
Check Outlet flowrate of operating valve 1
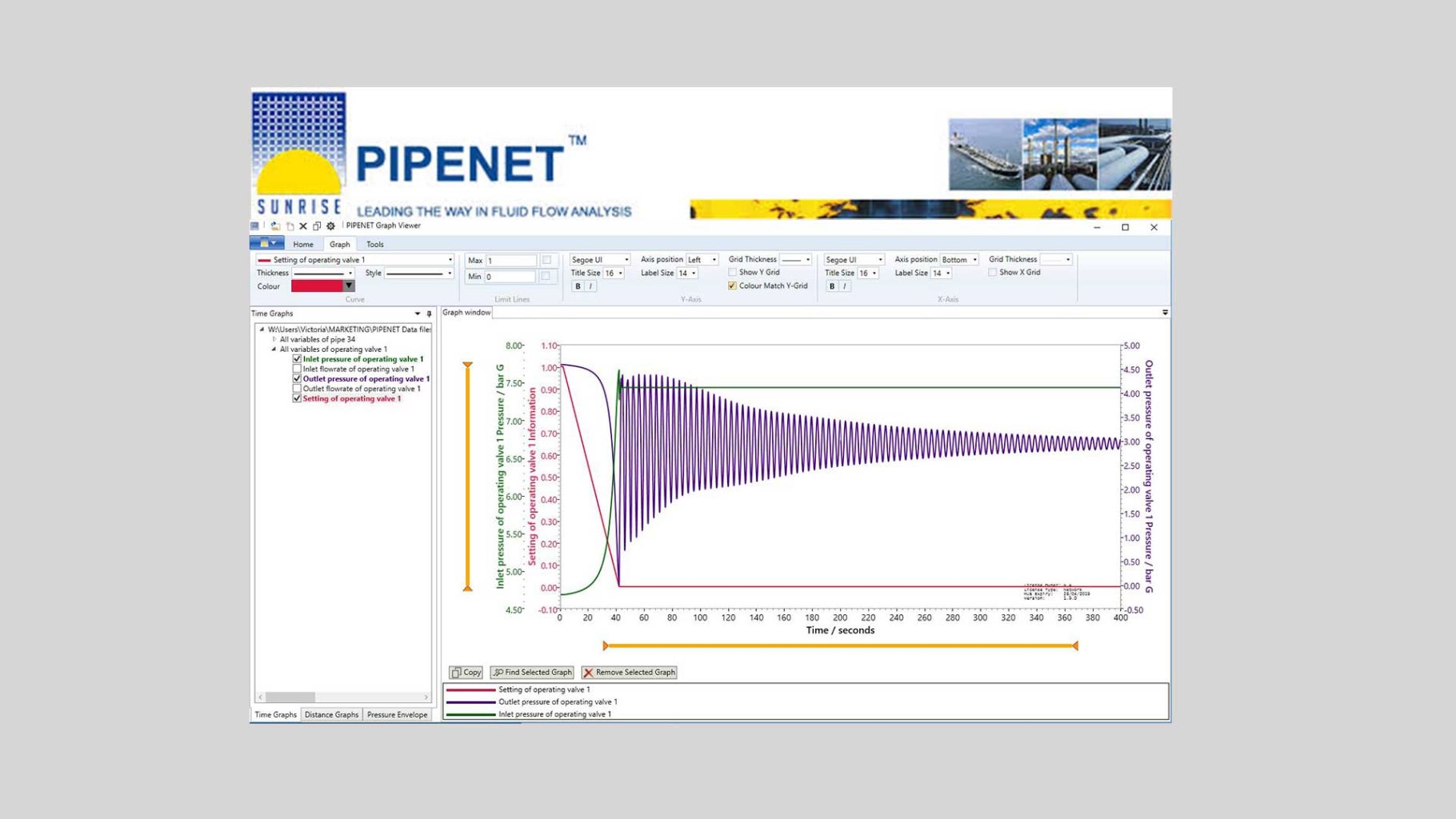point(297,389)
